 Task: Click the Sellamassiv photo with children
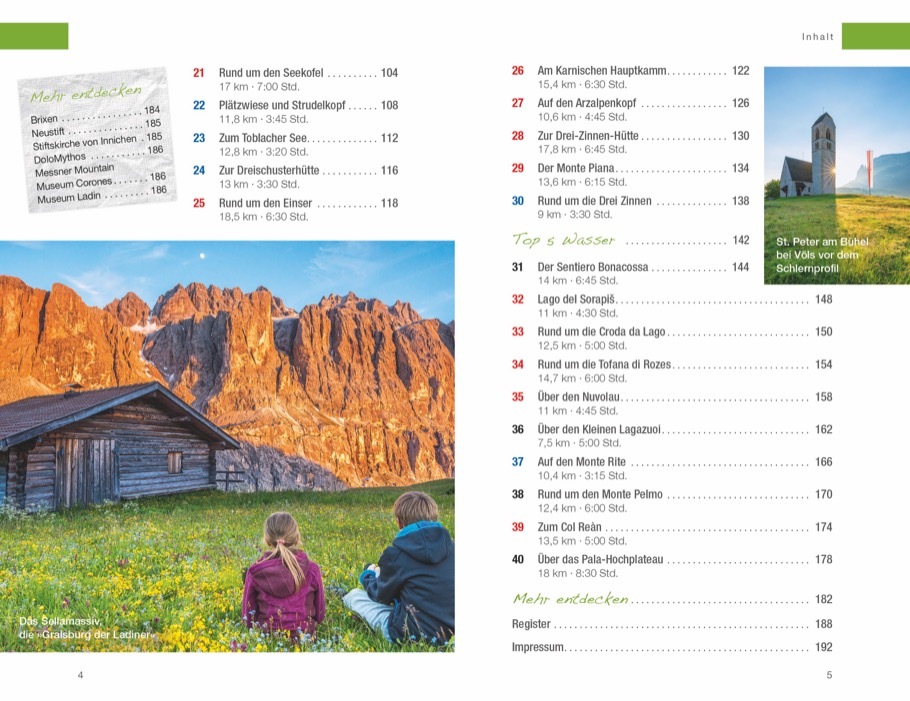(227, 446)
